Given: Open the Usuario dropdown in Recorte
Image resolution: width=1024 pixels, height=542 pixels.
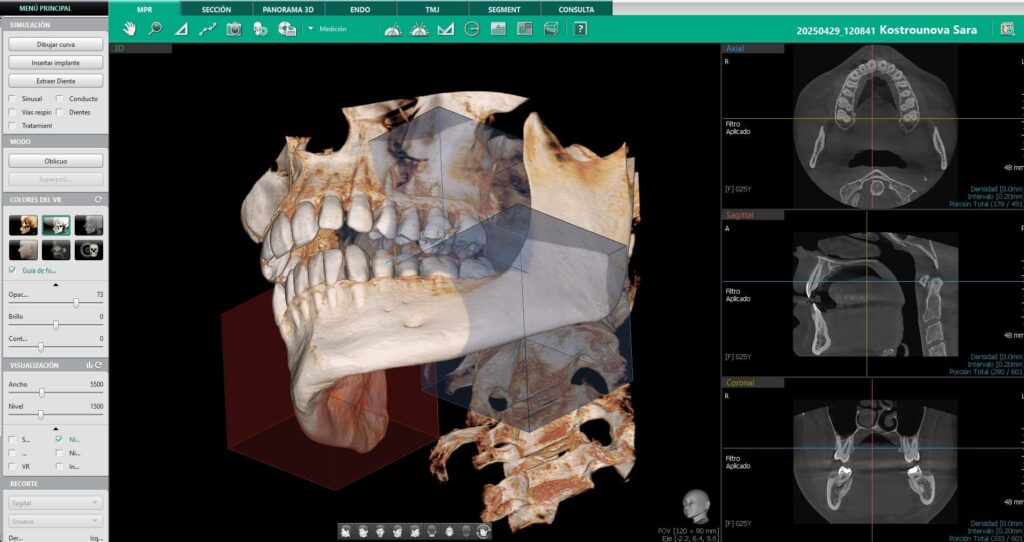Looking at the screenshot, I should pyautogui.click(x=55, y=521).
